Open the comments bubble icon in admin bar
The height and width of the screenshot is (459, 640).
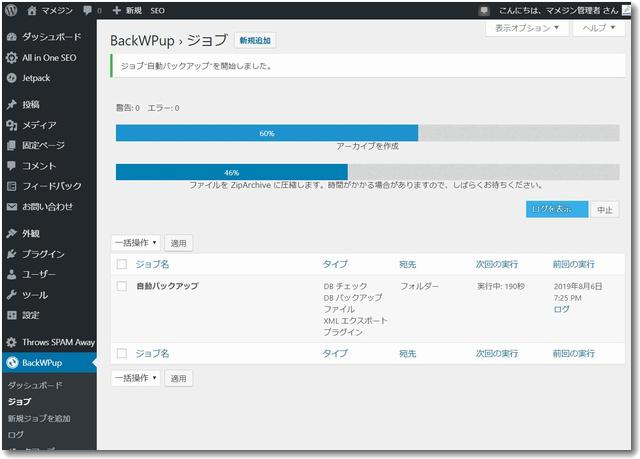point(87,9)
